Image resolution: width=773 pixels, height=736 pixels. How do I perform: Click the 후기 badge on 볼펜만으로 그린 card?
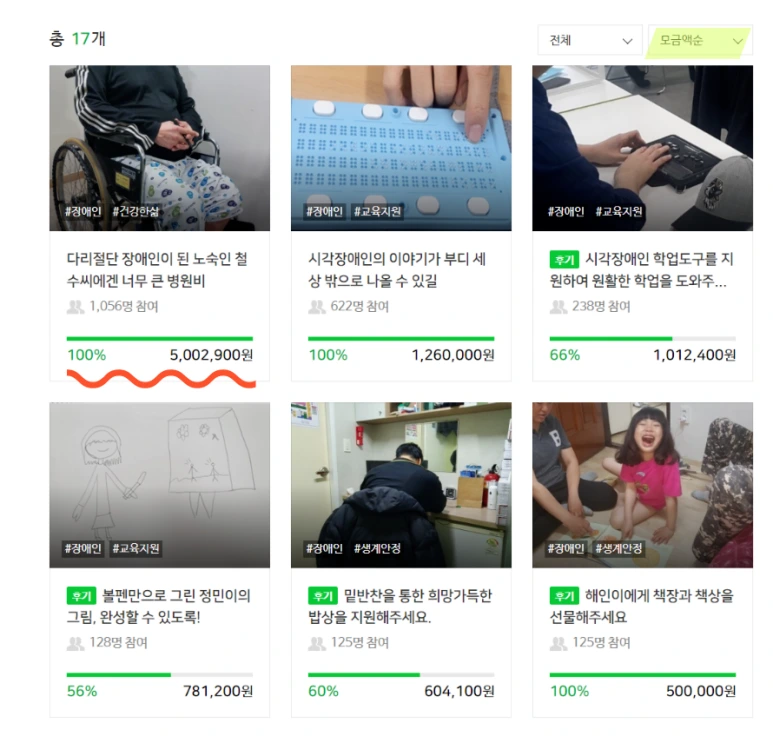point(81,596)
